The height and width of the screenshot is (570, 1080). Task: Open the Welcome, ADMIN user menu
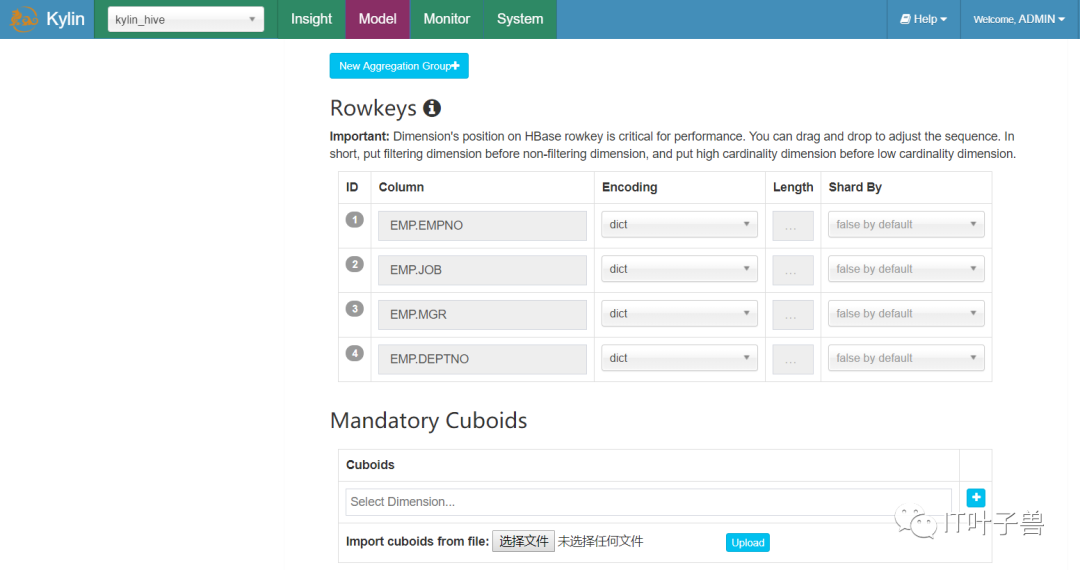pyautogui.click(x=1019, y=19)
